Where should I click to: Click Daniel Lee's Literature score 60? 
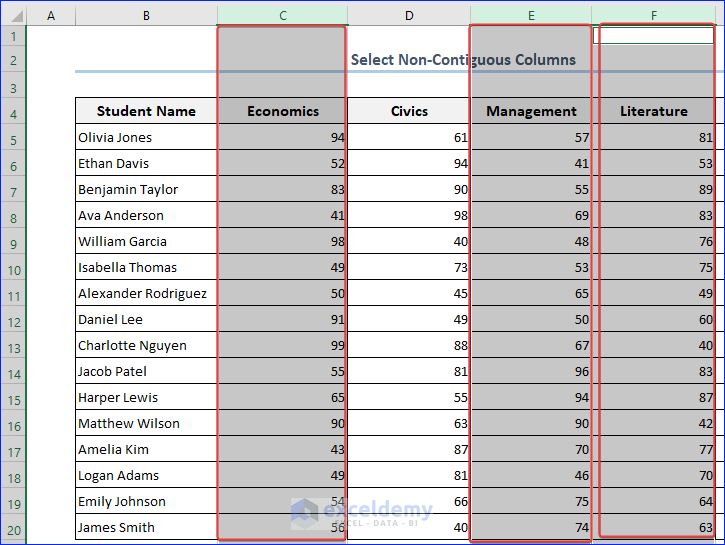coord(653,319)
